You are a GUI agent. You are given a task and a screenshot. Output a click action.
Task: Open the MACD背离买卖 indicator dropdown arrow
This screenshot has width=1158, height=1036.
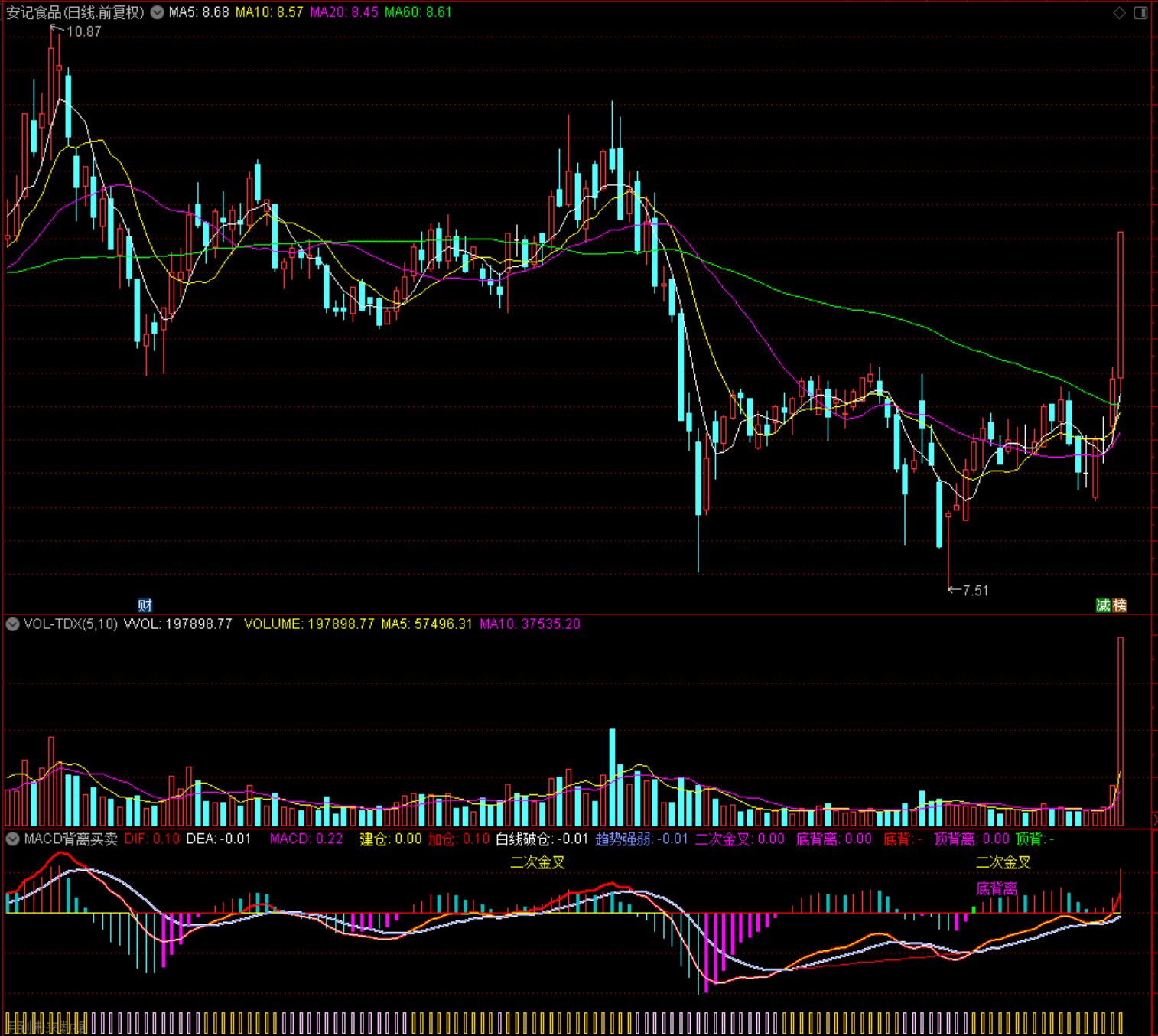point(12,839)
